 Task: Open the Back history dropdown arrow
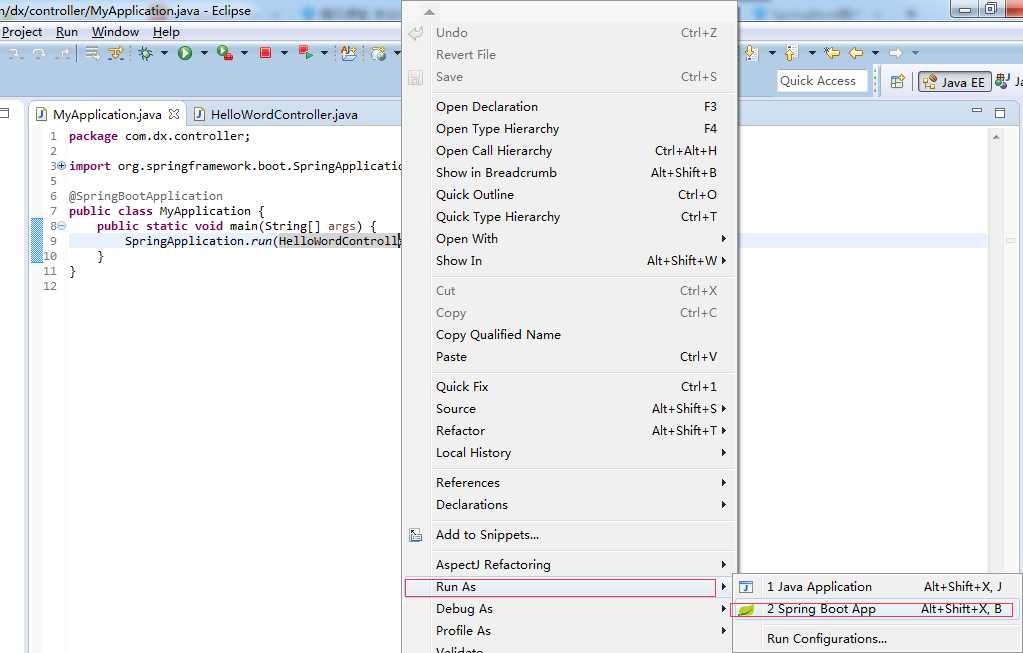tap(876, 53)
